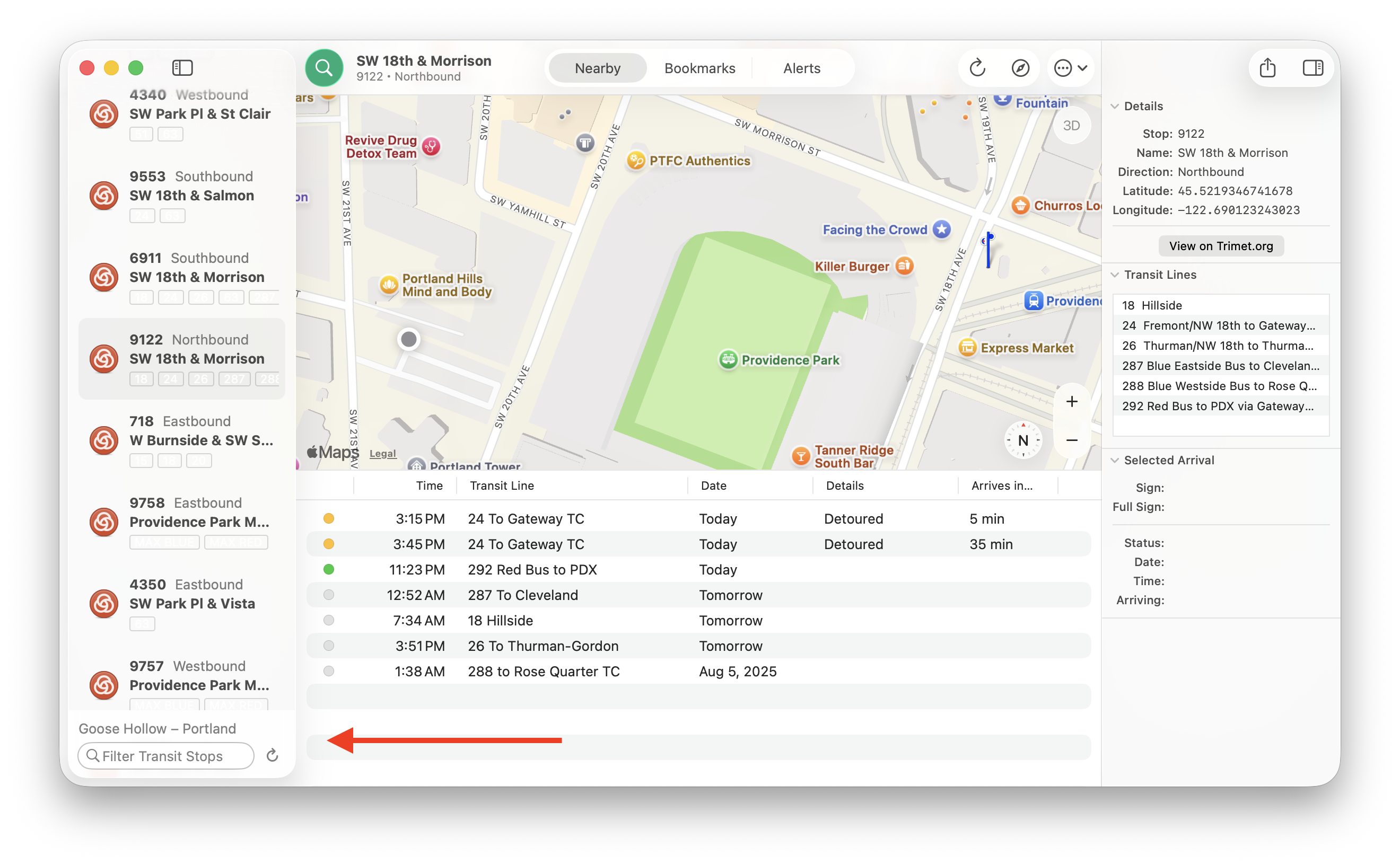Select the 3:15 PM 24 To Gateway TC arrival
This screenshot has height=865, width=1400.
point(698,519)
